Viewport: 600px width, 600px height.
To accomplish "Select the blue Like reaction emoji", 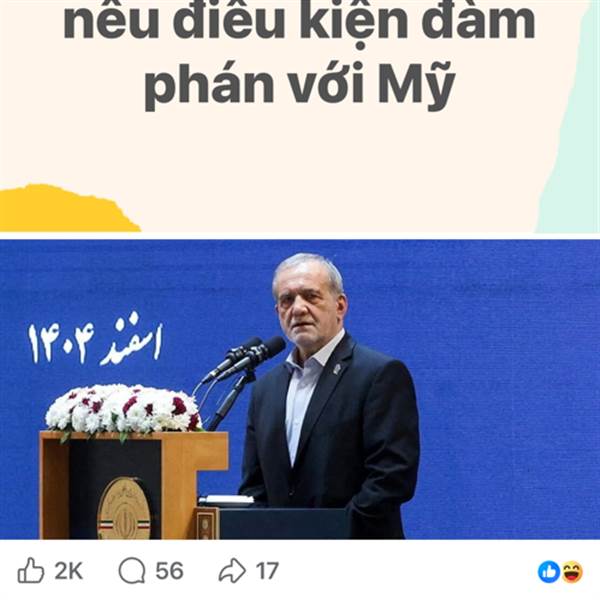I will [x=549, y=572].
